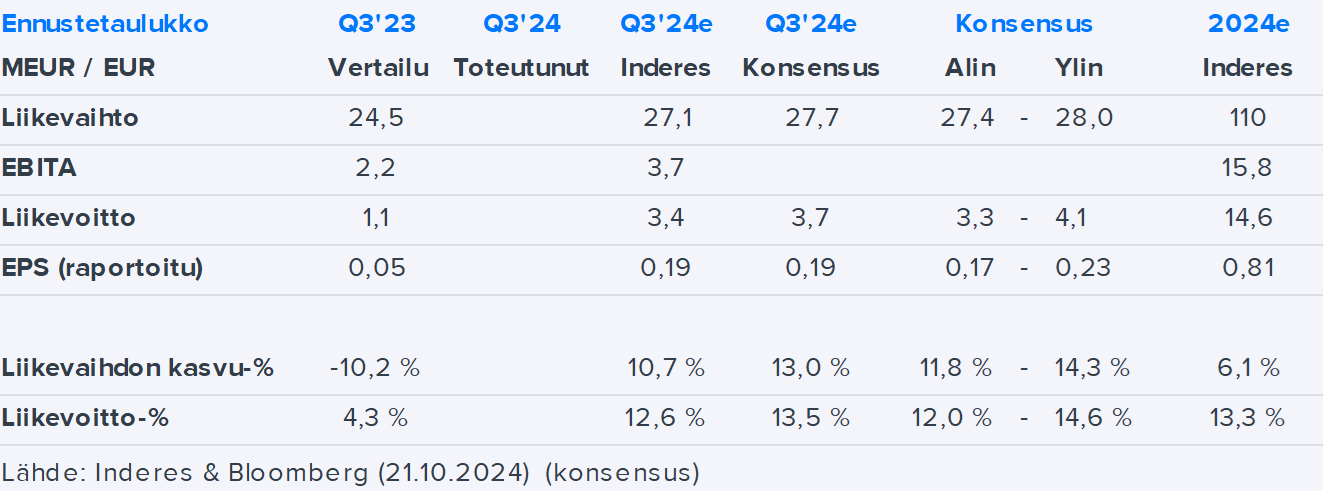Select the Liikevaihdon kasvu-% row label

(137, 368)
